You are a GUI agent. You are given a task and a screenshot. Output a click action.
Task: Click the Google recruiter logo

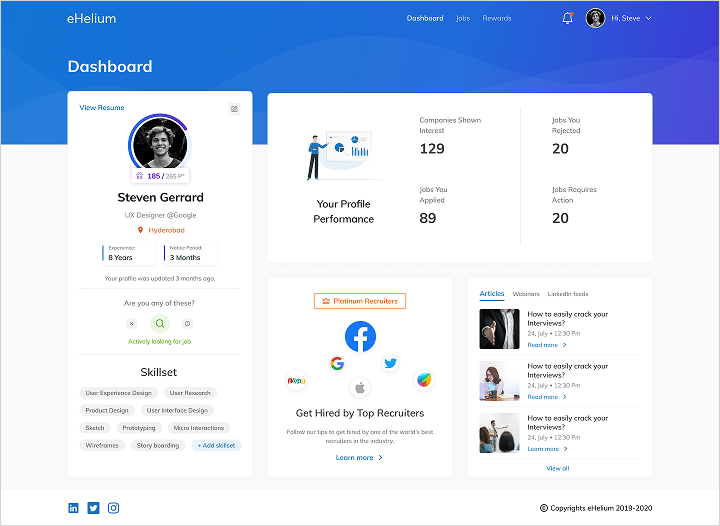[x=337, y=364]
